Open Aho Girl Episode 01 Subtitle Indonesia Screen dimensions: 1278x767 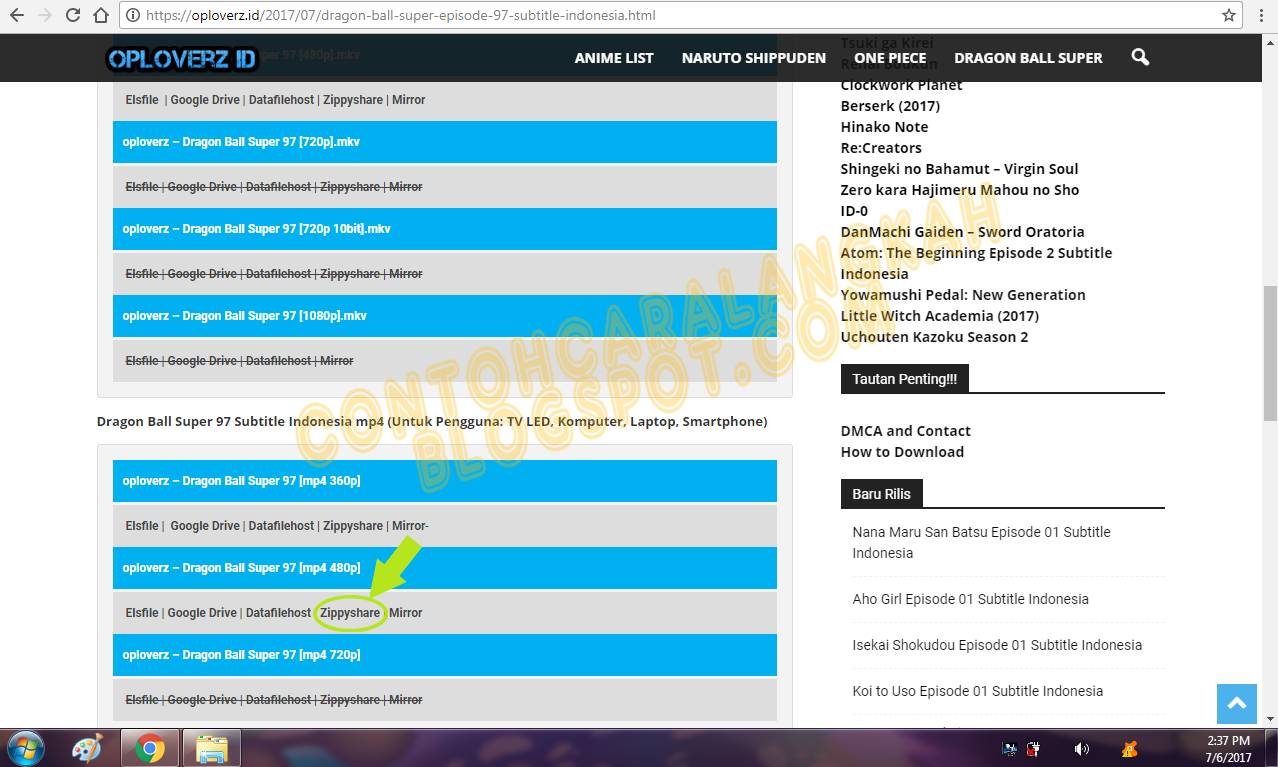(x=970, y=599)
